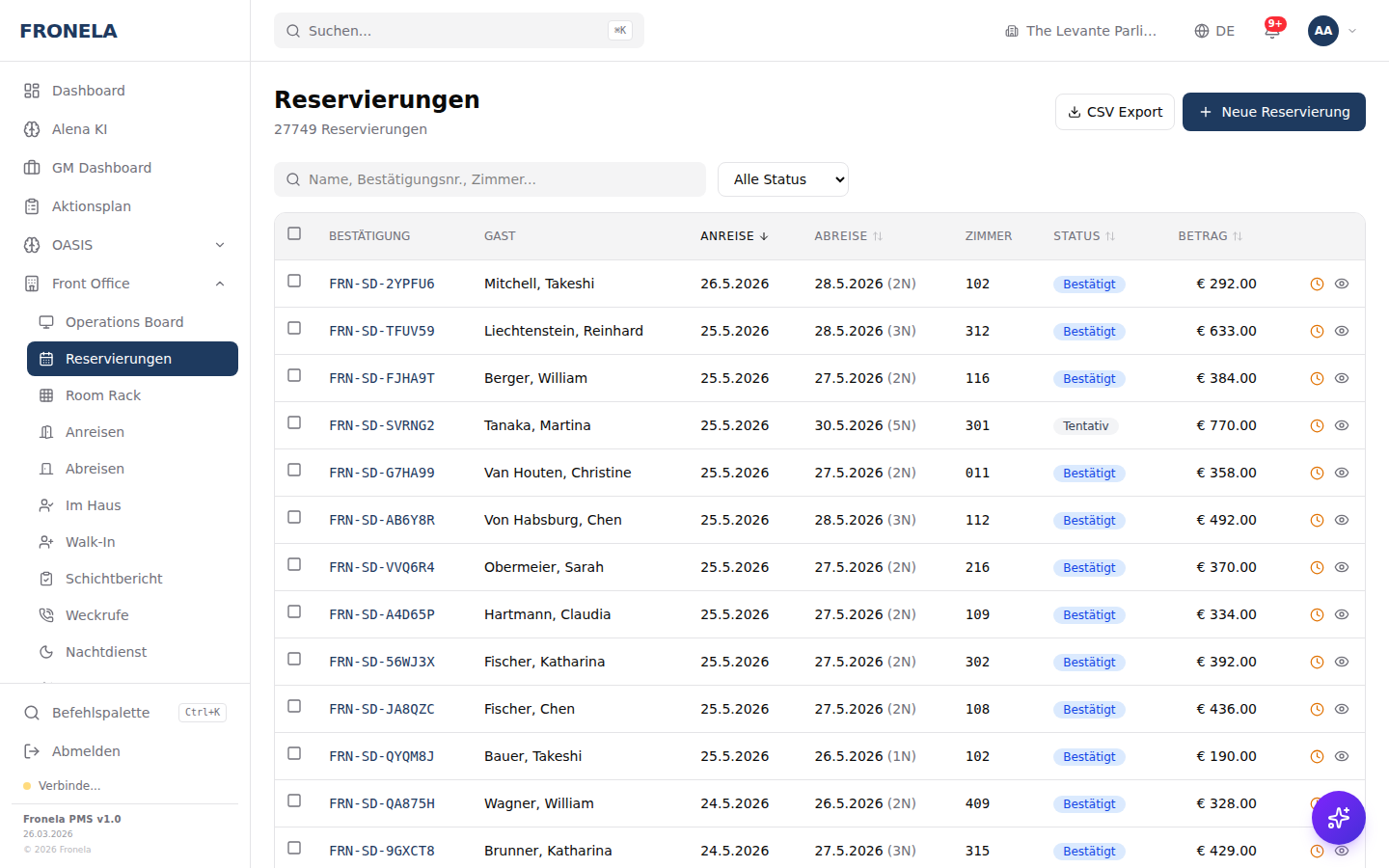
Task: Select the checkbox for Tanaka, Martina's reservation
Action: coord(294,423)
